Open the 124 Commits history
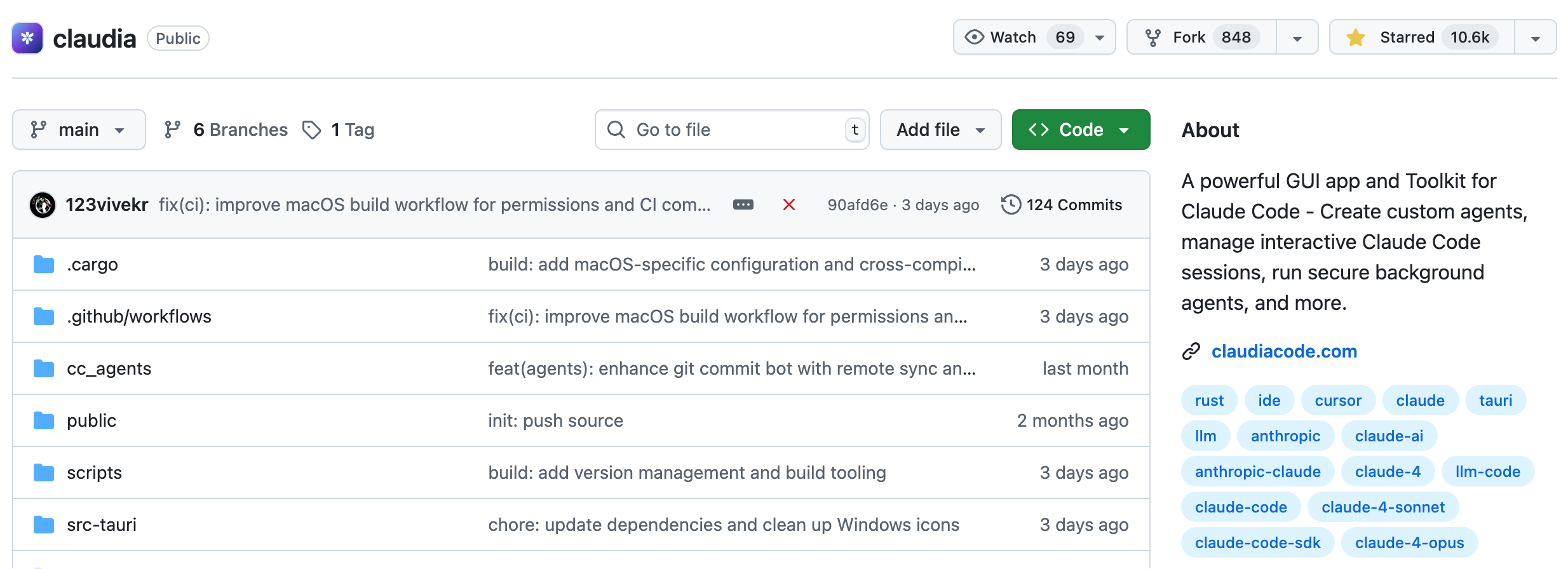Viewport: 1568px width, 569px height. coord(1062,204)
